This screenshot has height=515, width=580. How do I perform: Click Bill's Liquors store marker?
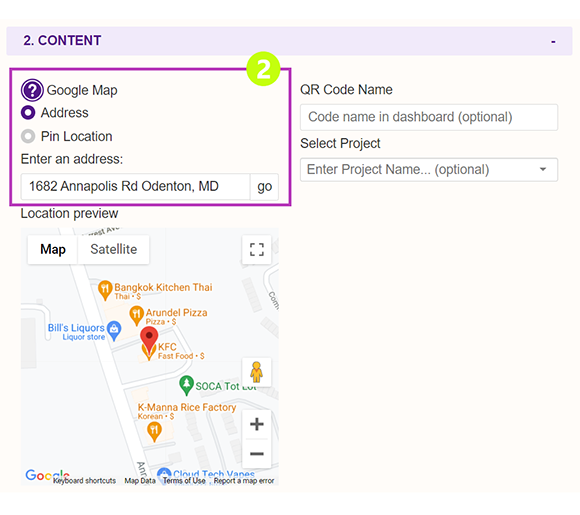114,330
